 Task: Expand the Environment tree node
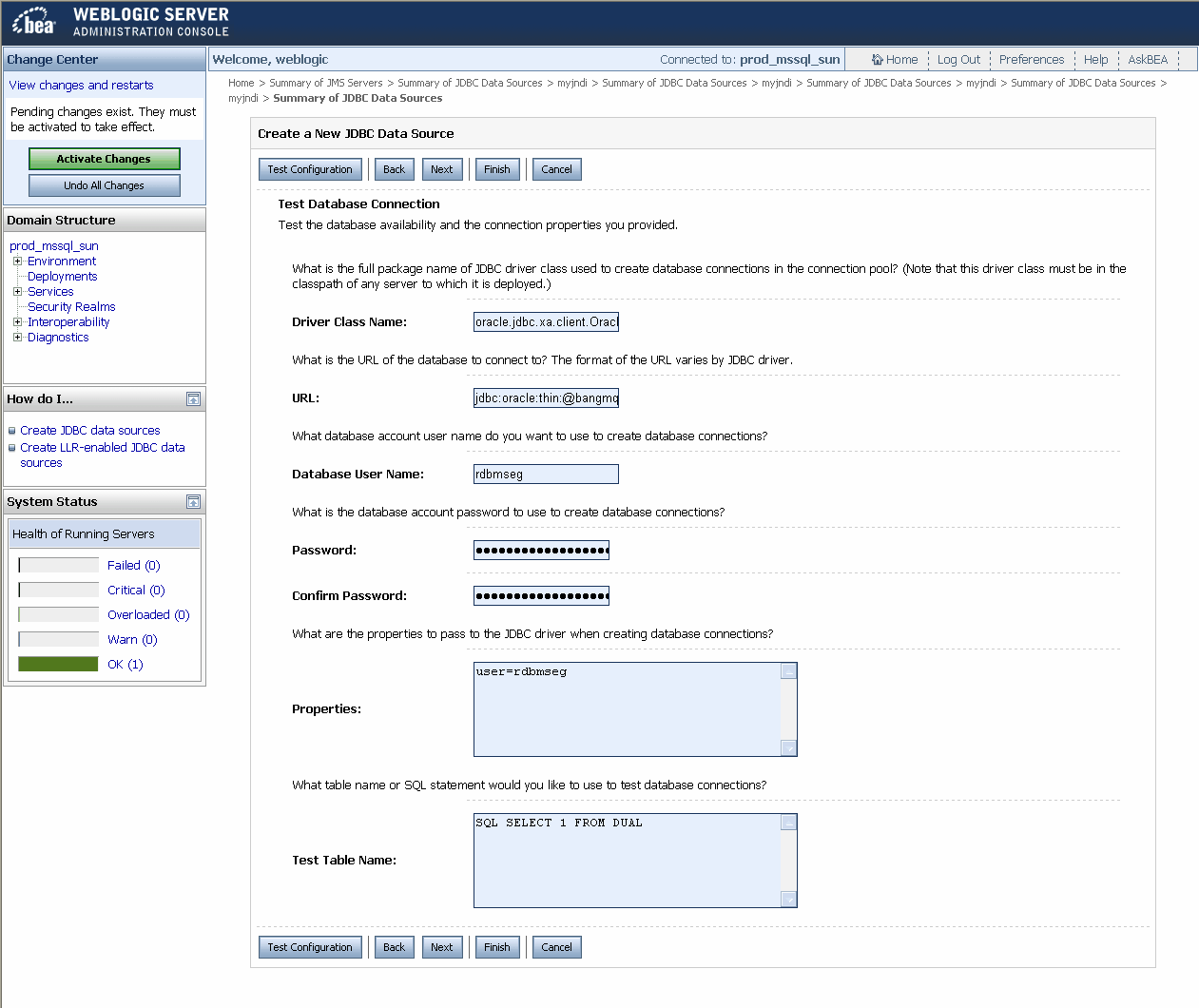[17, 261]
